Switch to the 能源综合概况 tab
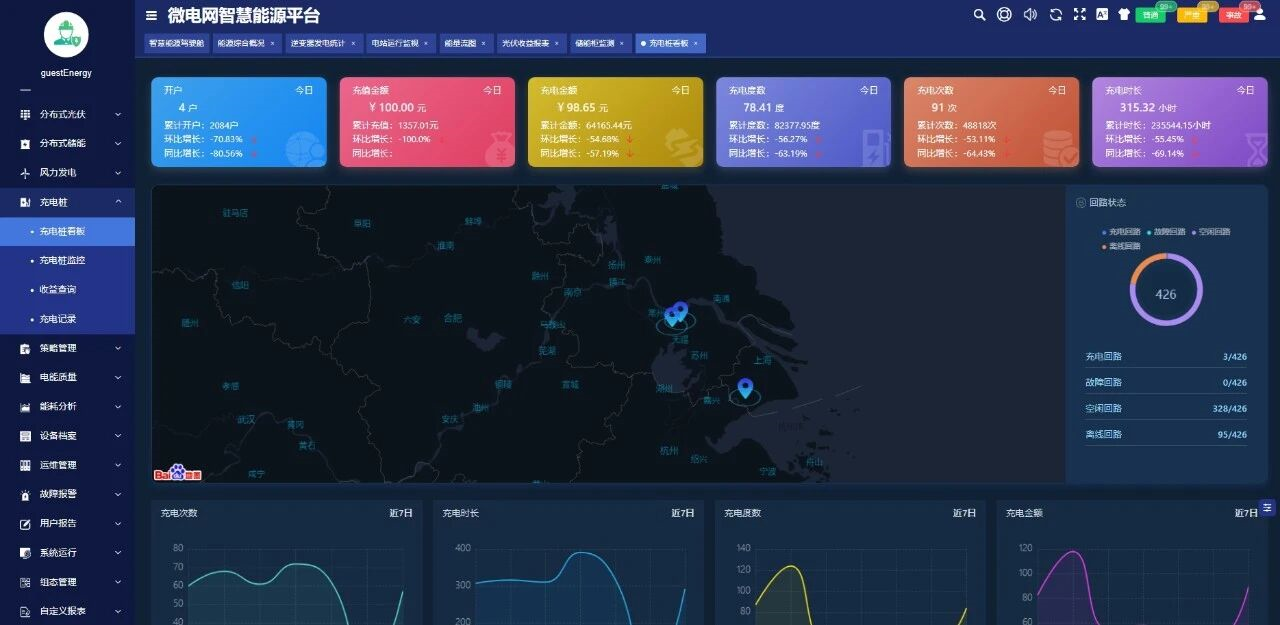This screenshot has width=1280, height=625. click(241, 44)
